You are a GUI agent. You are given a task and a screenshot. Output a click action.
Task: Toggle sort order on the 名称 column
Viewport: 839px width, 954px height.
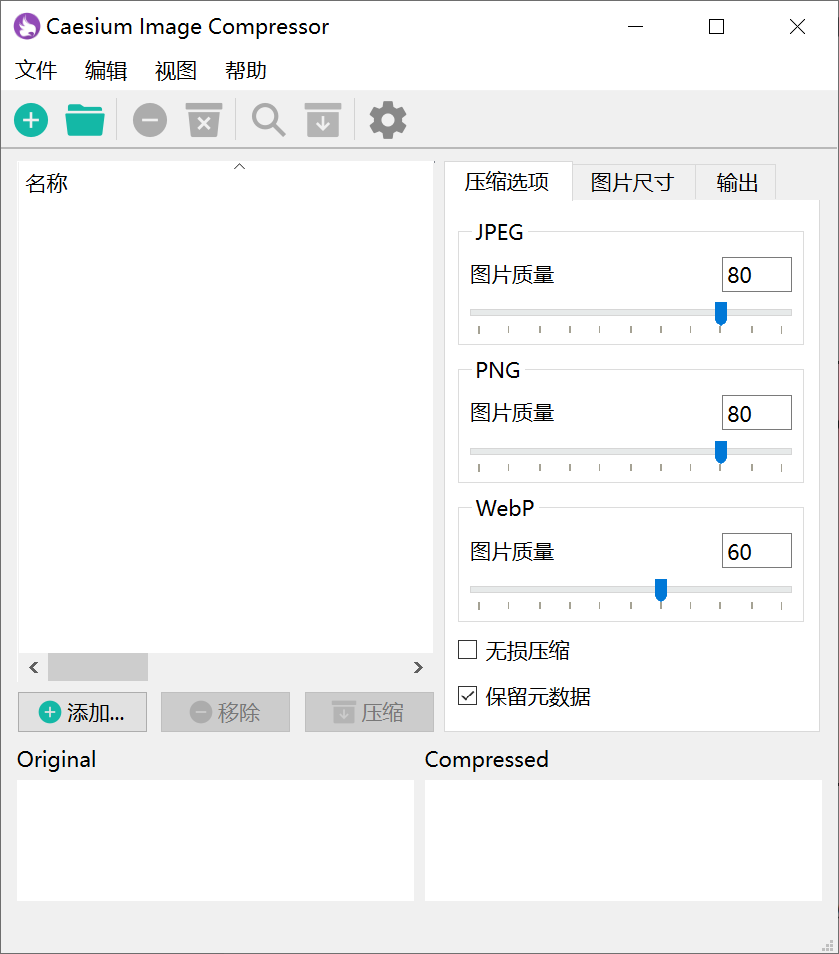(46, 183)
